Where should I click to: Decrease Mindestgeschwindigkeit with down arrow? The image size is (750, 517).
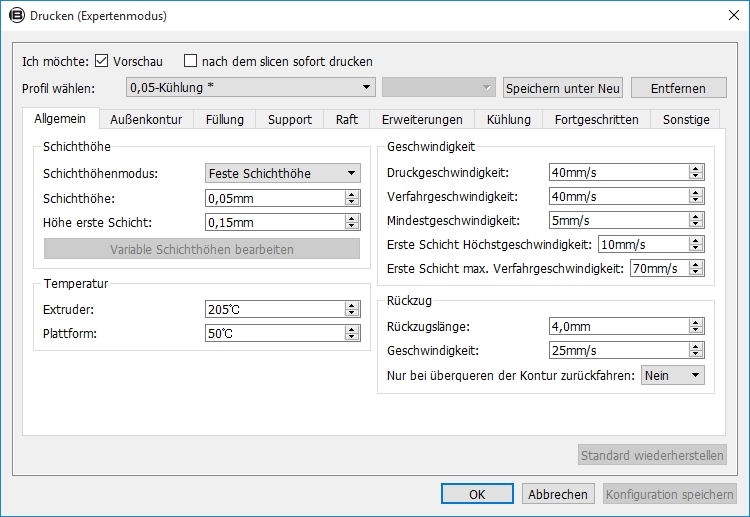click(696, 224)
